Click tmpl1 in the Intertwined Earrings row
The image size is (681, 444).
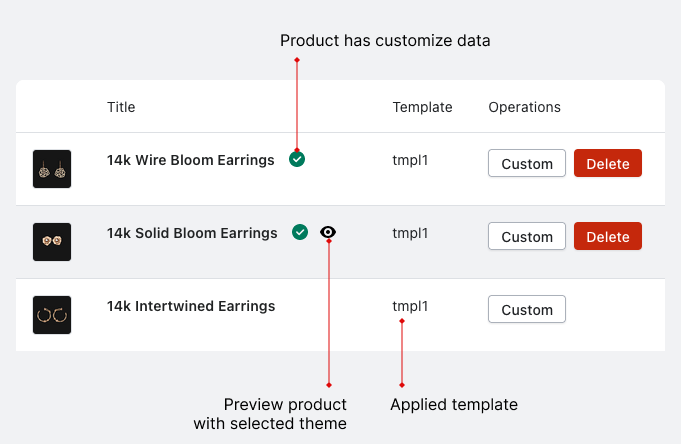pyautogui.click(x=410, y=306)
